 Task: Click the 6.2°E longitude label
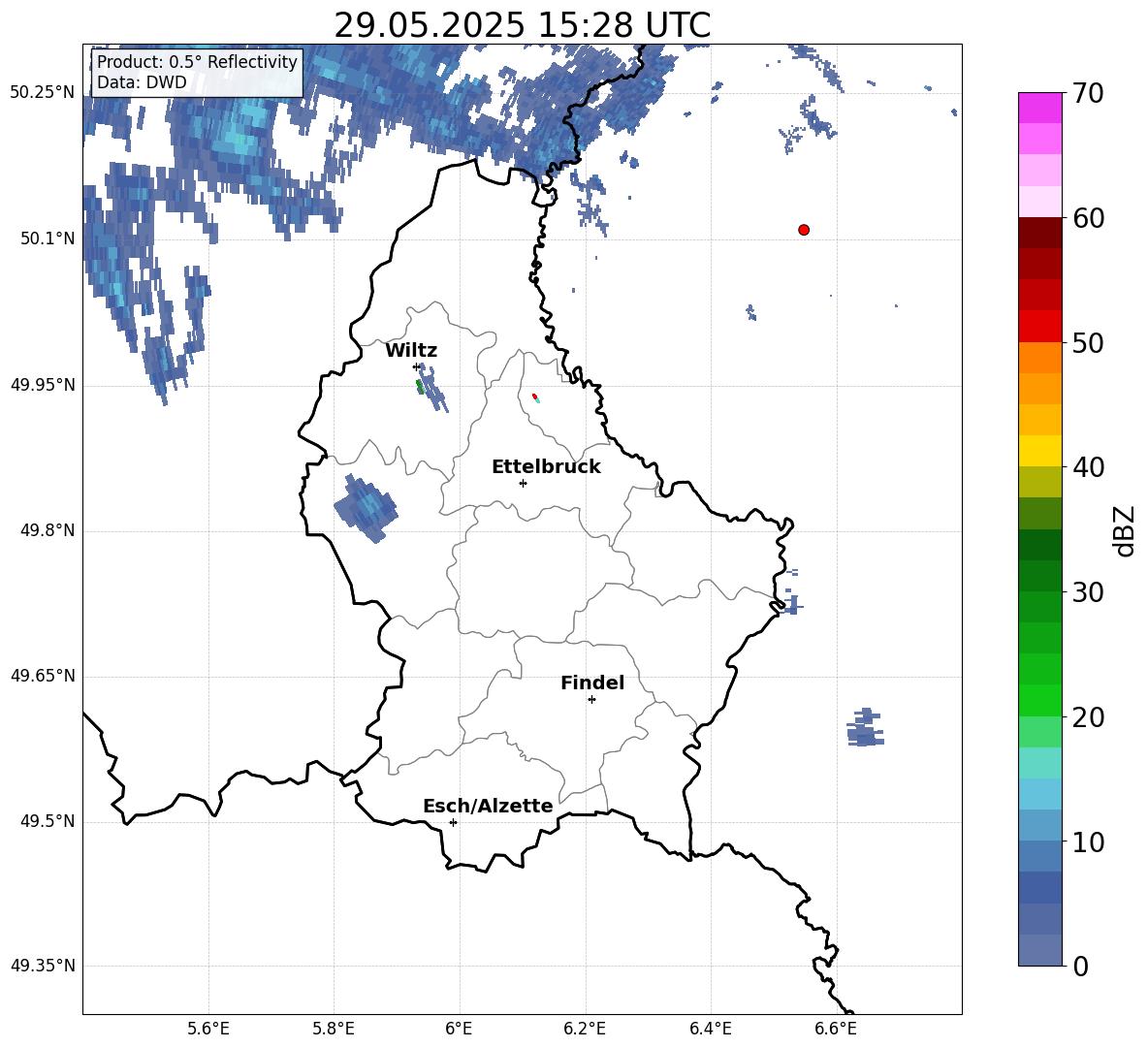click(585, 1029)
